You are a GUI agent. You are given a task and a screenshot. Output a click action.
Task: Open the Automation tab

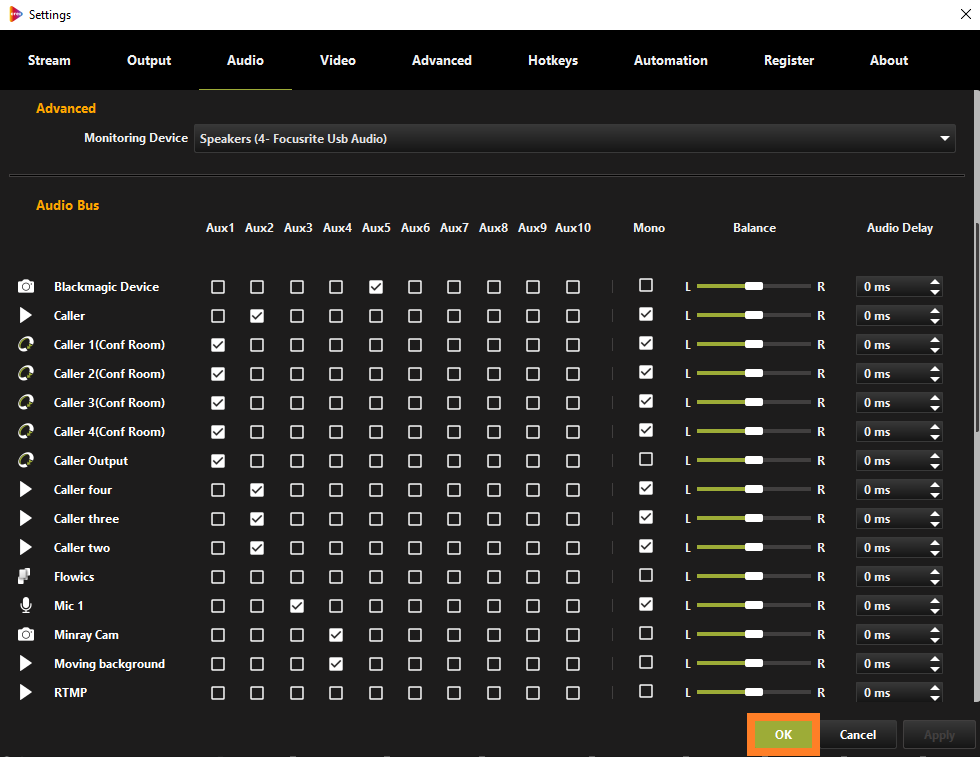tap(671, 61)
